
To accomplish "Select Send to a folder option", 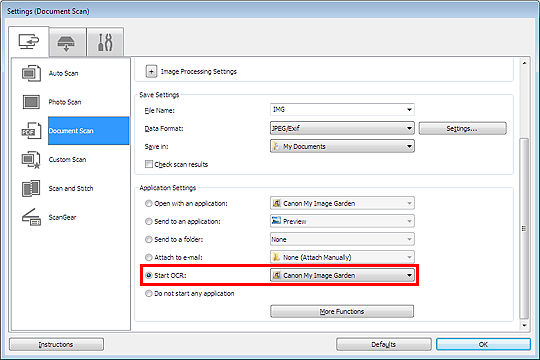I will [148, 239].
